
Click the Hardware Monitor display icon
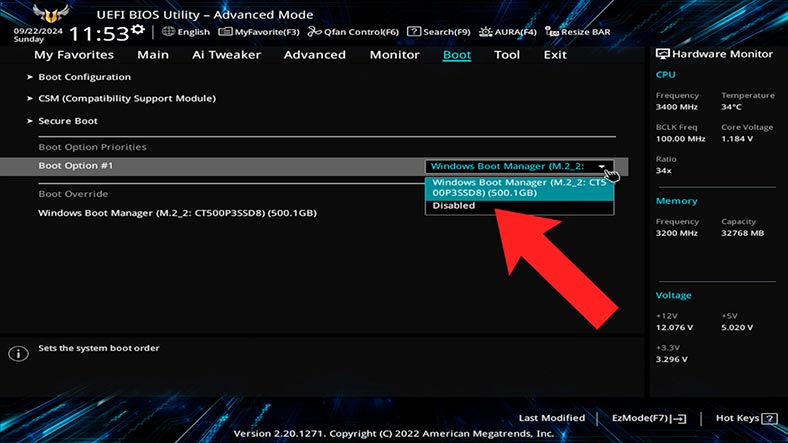point(662,54)
